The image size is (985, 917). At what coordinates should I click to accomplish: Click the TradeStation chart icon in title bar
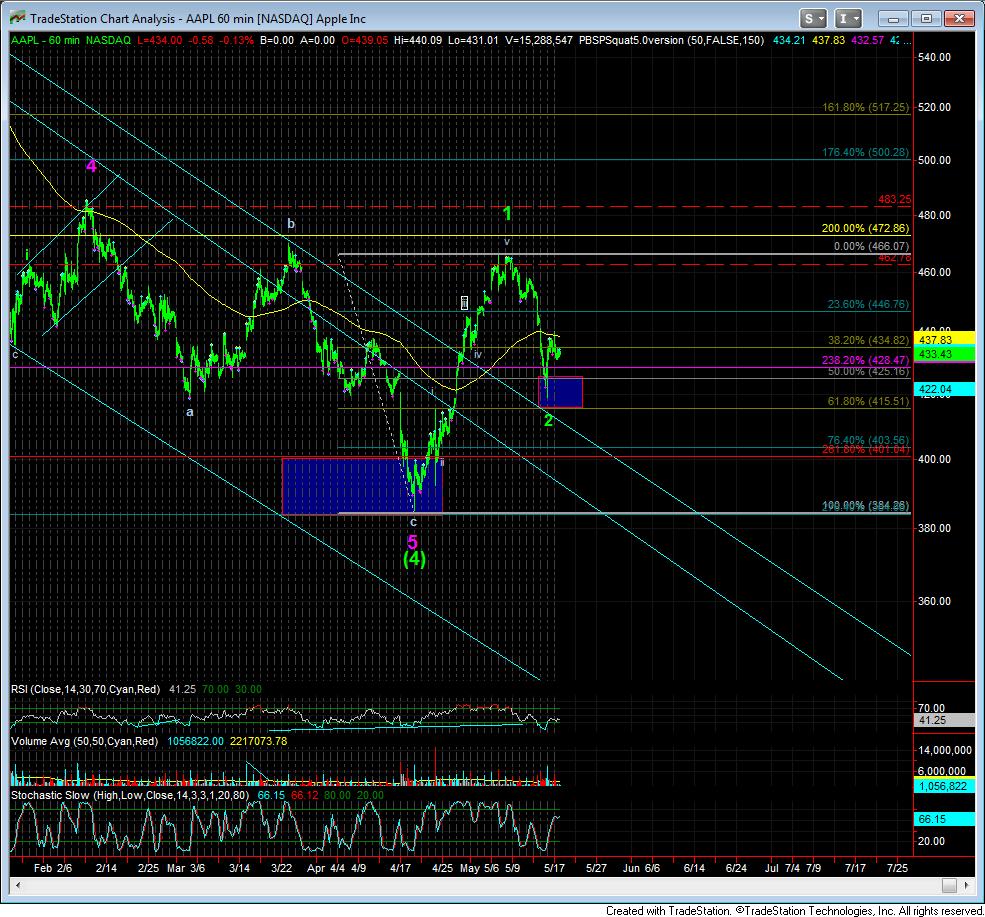17,18
